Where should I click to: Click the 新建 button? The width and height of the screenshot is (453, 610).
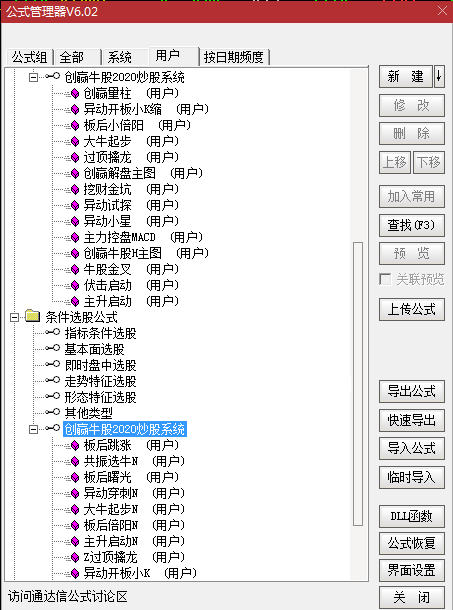tap(406, 77)
